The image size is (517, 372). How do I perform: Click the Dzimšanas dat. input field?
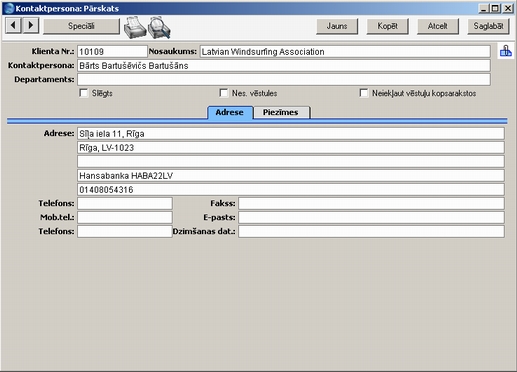pos(371,231)
